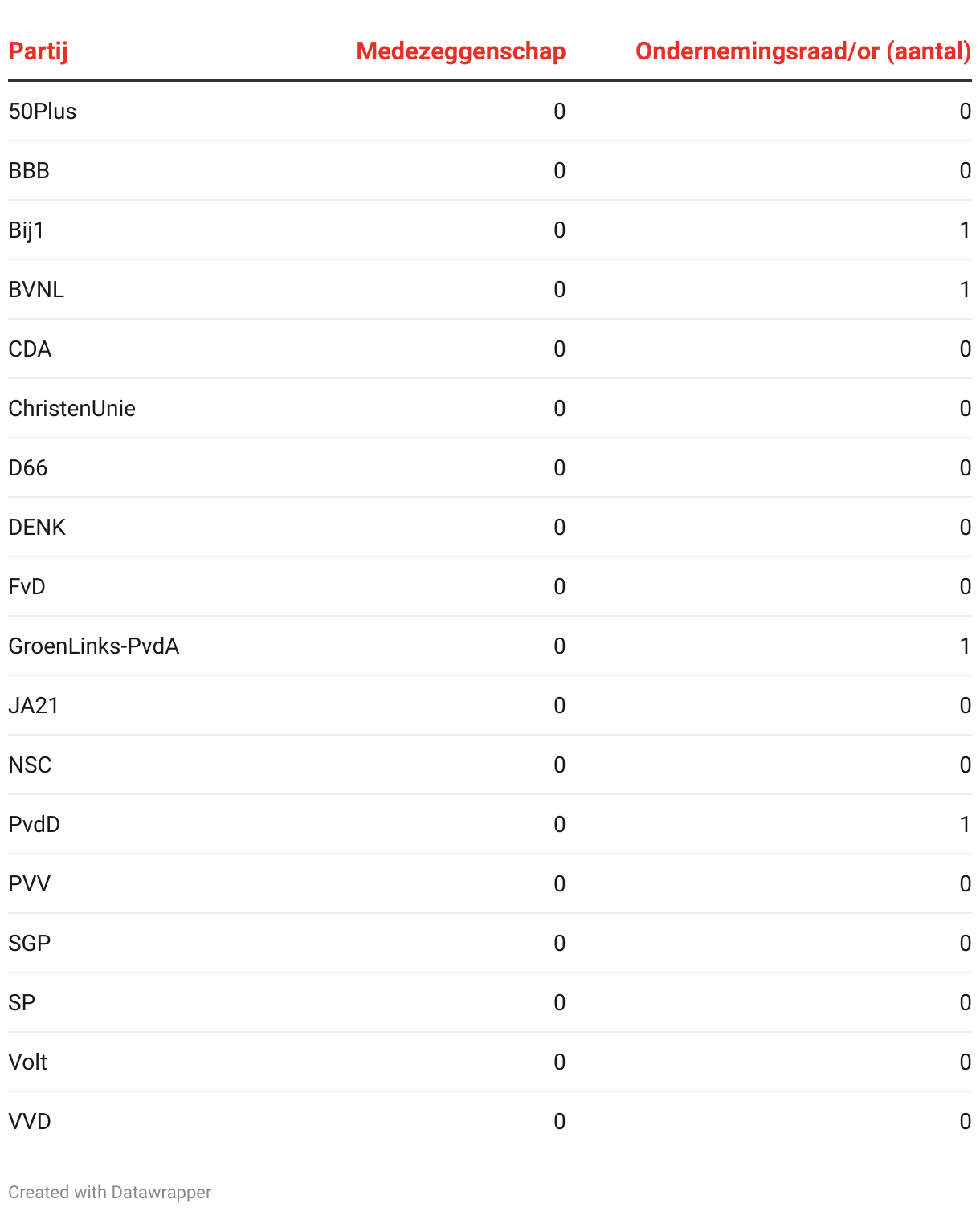Select the 50Plus row label
Image resolution: width=980 pixels, height=1211 pixels.
point(43,111)
